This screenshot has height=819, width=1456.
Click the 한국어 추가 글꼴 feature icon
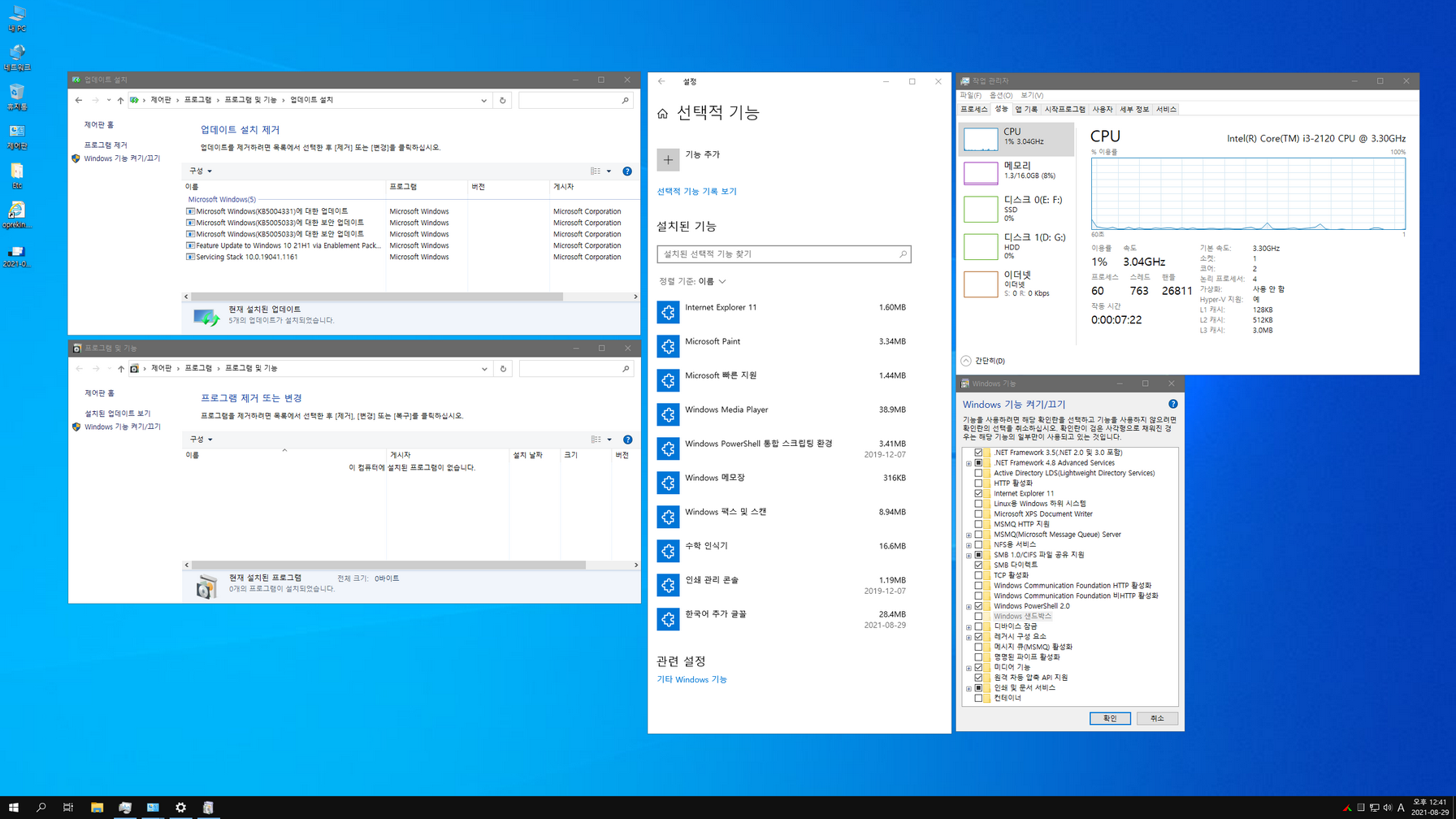coord(668,619)
